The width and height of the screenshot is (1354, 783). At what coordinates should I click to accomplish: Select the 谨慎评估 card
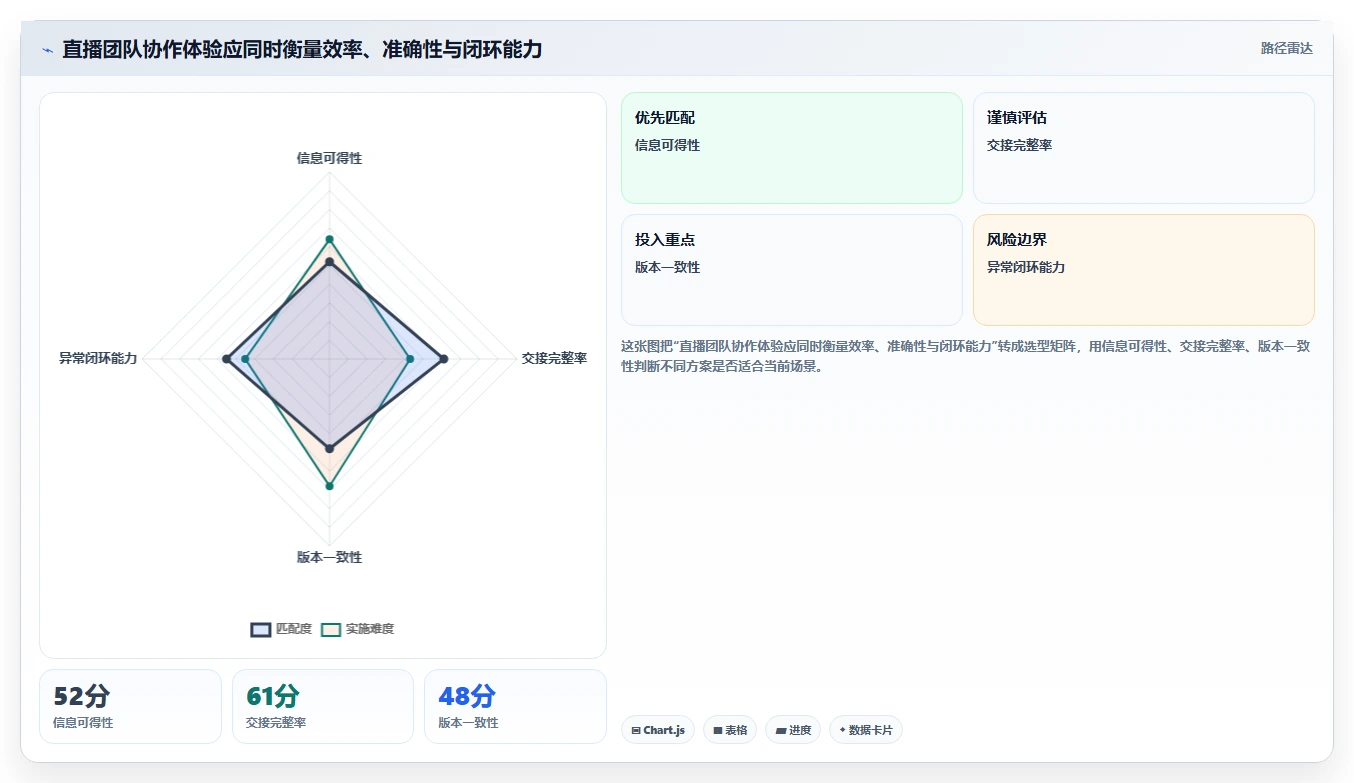(x=1143, y=148)
